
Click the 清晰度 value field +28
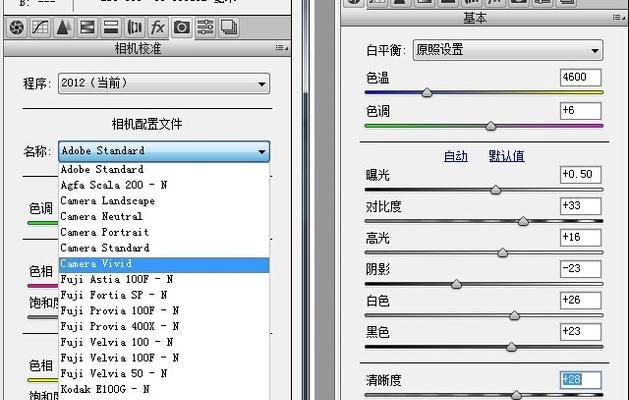[580, 380]
